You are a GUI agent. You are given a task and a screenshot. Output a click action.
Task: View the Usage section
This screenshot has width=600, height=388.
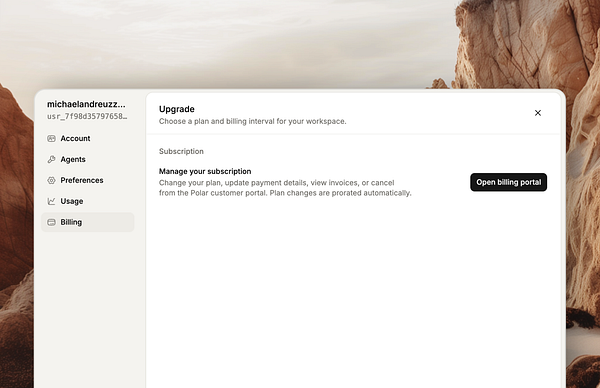coord(87,201)
